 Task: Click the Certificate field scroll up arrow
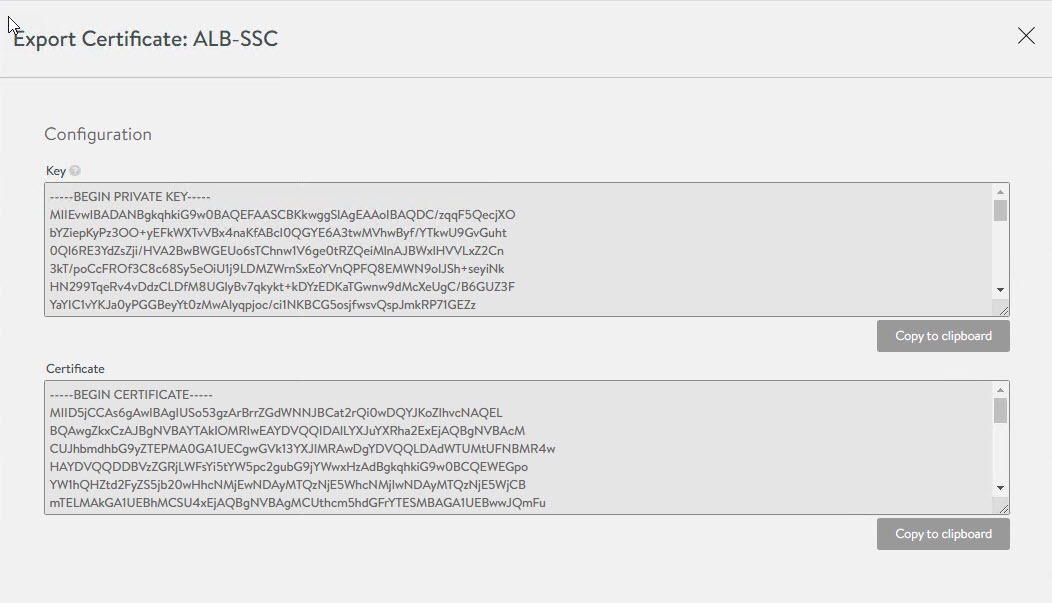coord(1000,390)
